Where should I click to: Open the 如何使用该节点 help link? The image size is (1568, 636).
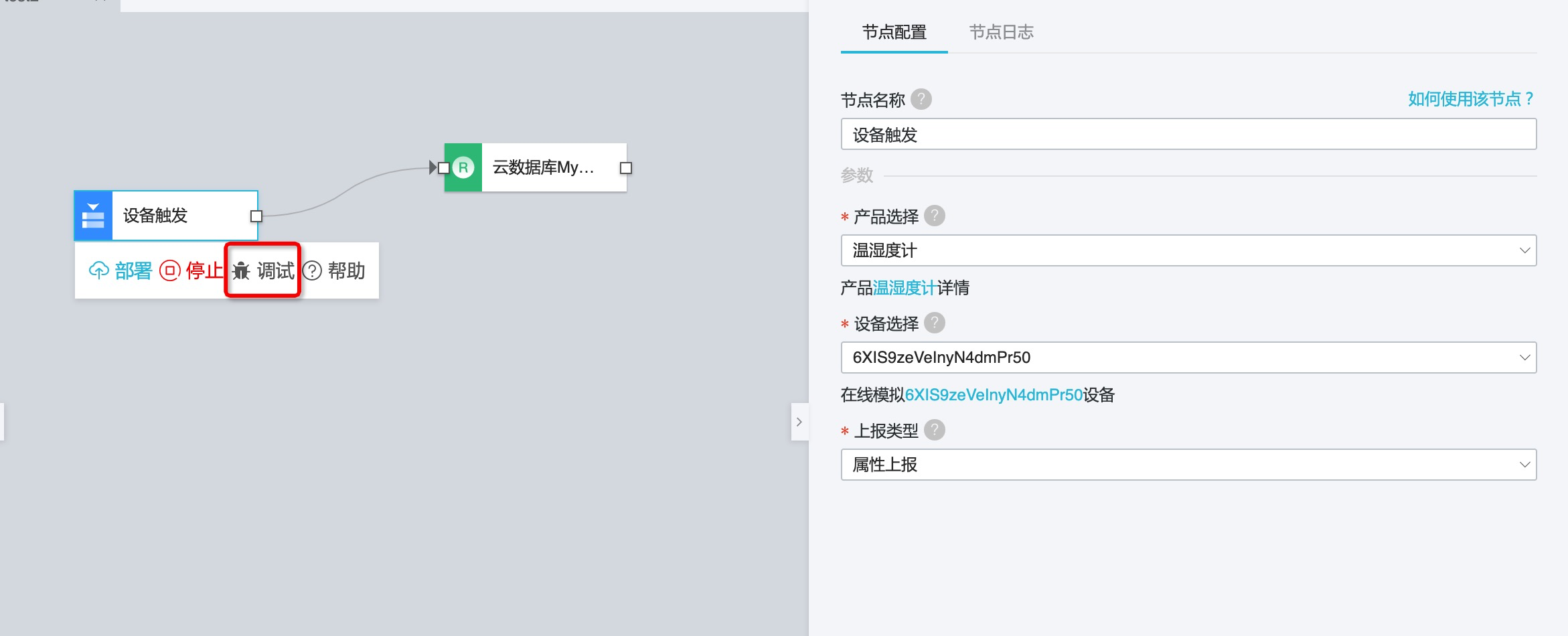coord(1470,99)
